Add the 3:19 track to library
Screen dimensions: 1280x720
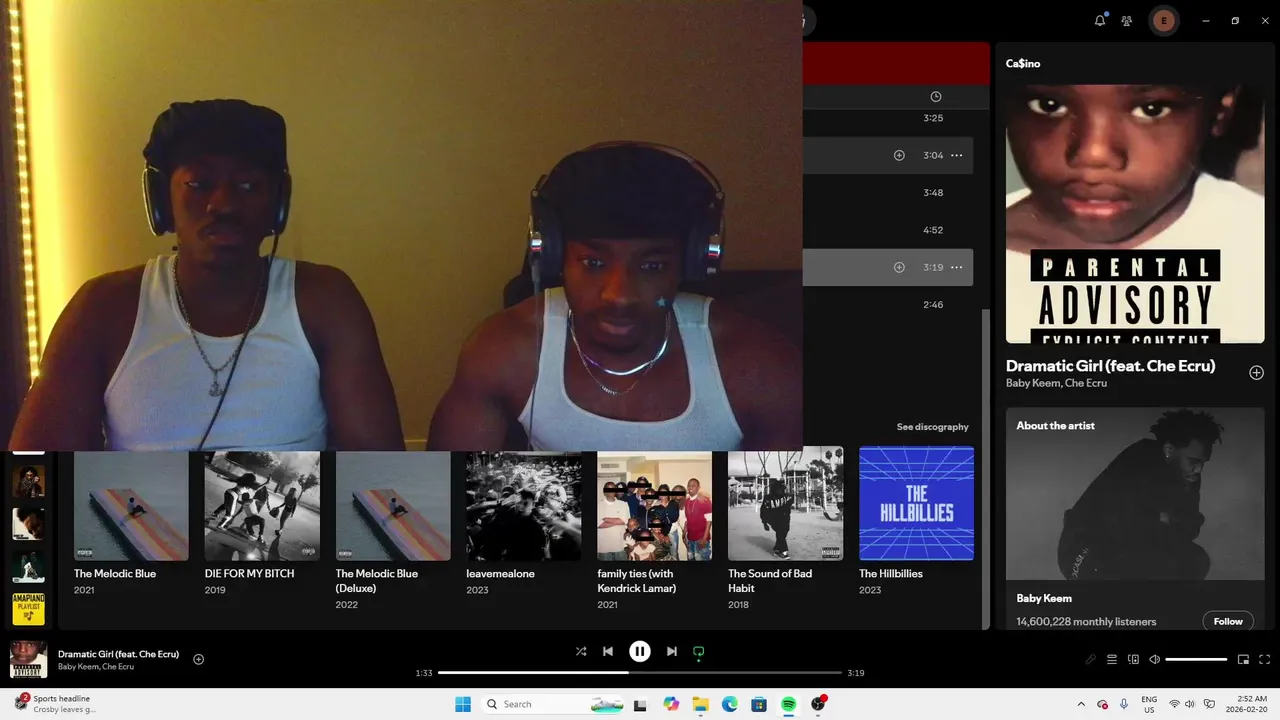[899, 267]
